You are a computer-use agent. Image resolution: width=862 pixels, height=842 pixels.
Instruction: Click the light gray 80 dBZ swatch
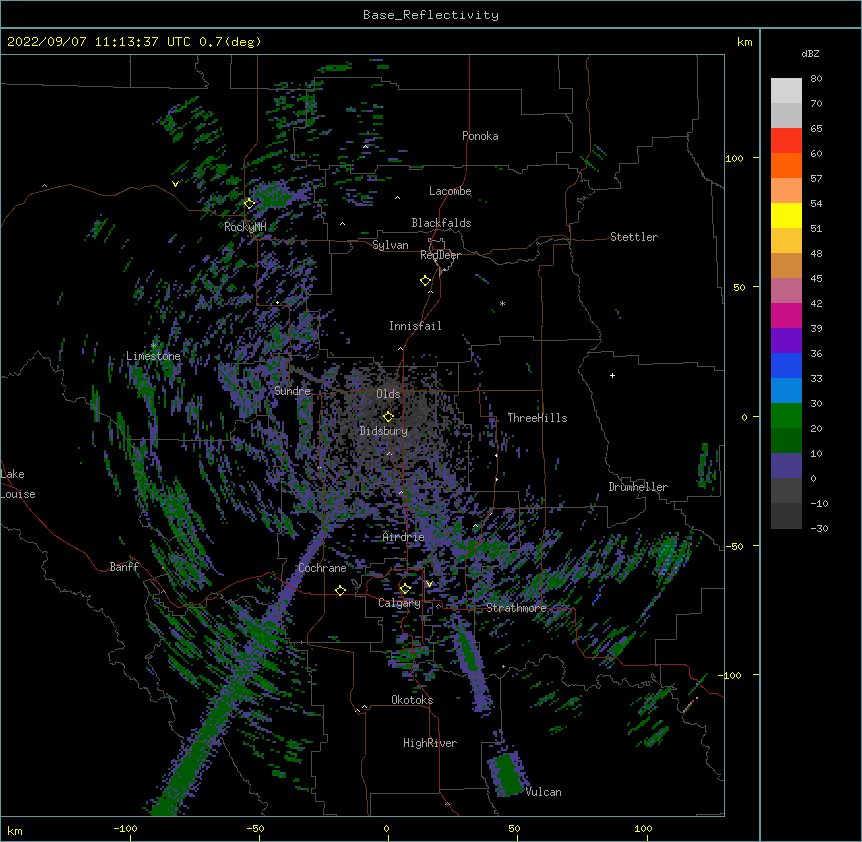tap(786, 91)
